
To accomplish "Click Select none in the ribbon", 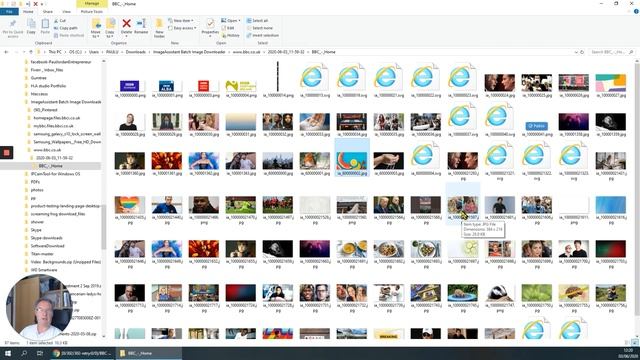I will pos(259,28).
